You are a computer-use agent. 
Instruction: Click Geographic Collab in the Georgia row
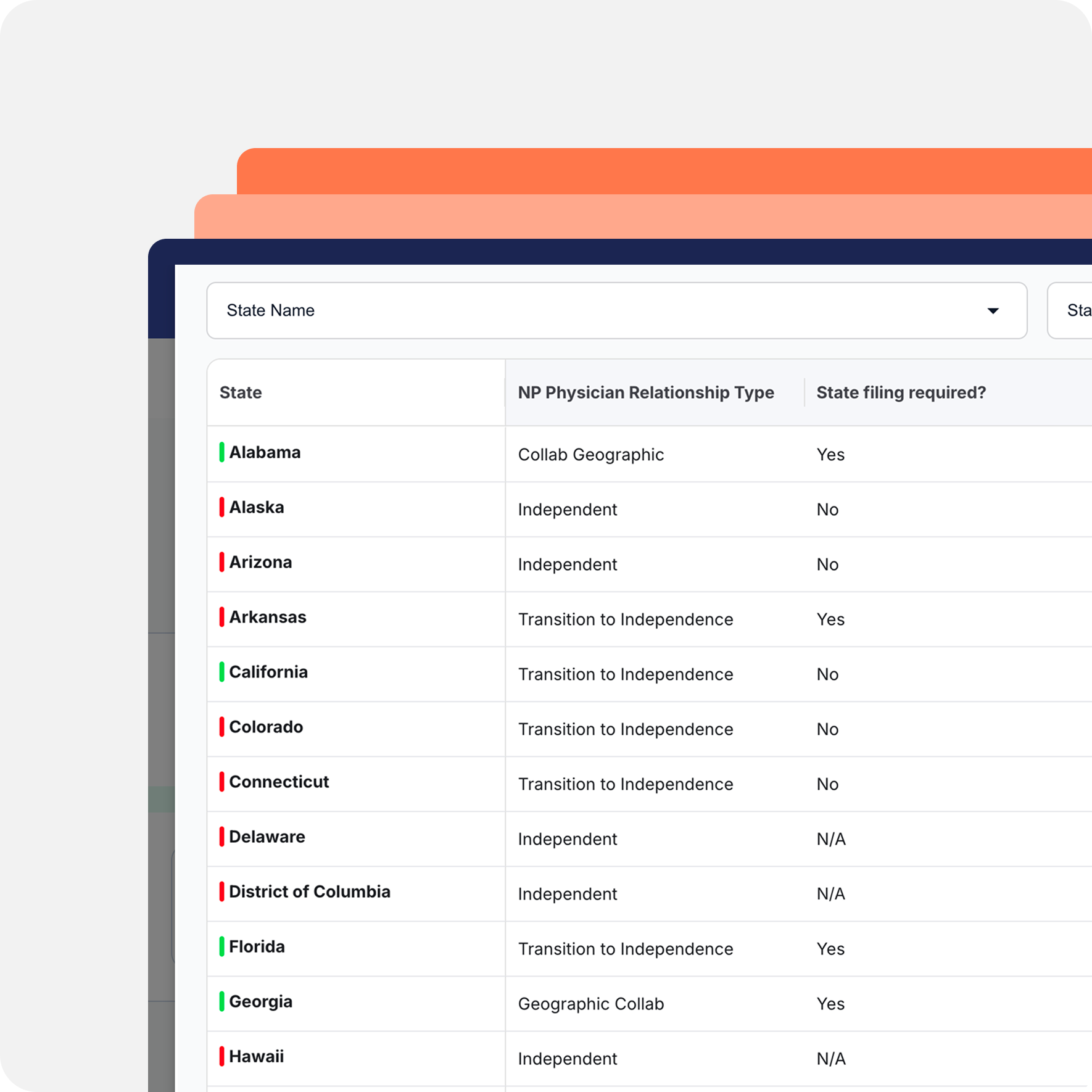[x=591, y=1004]
